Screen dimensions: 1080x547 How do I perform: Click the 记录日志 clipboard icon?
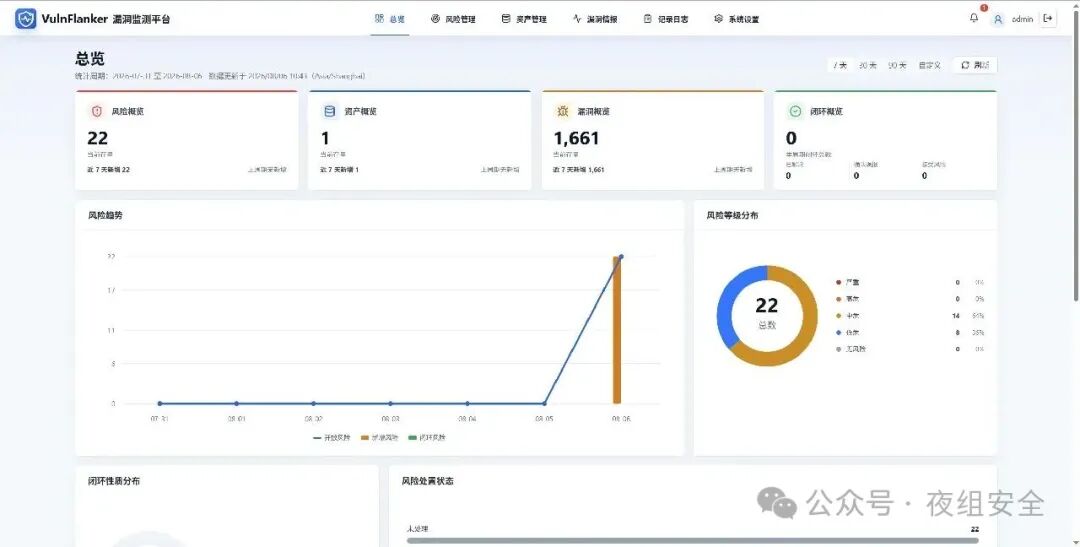coord(647,19)
